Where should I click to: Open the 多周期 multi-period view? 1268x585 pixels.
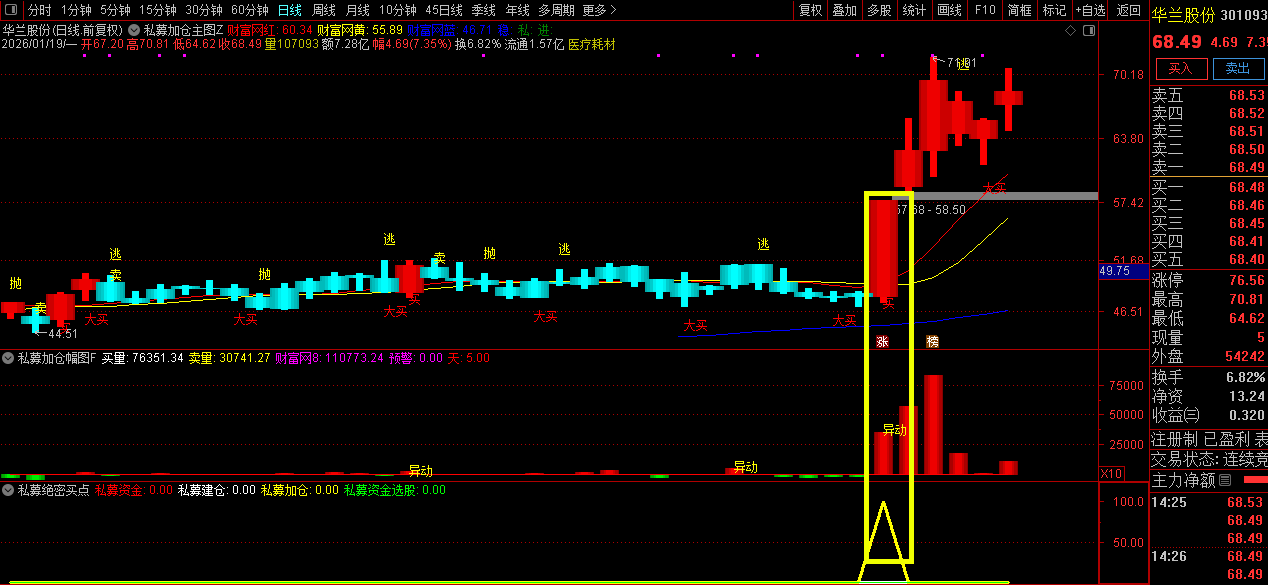tap(557, 10)
